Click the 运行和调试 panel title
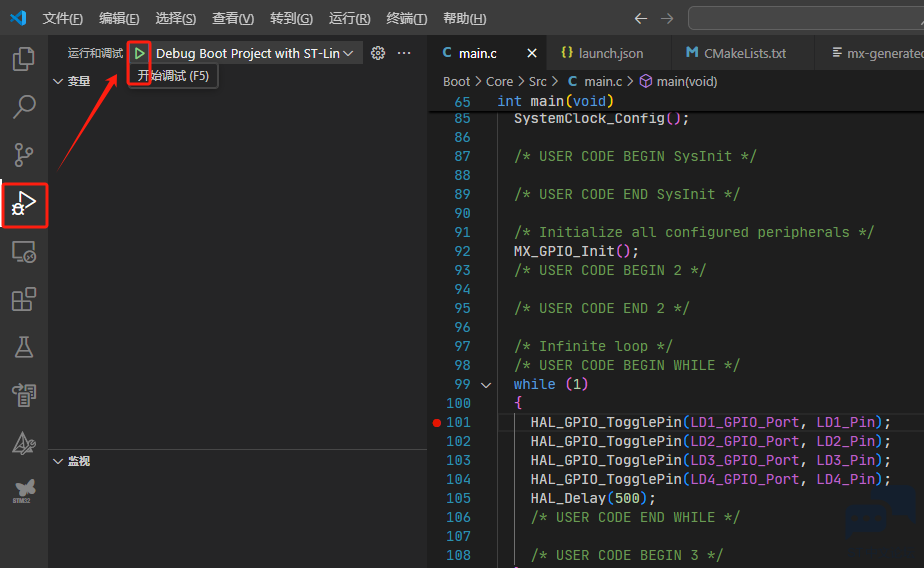The image size is (924, 568). (x=95, y=54)
